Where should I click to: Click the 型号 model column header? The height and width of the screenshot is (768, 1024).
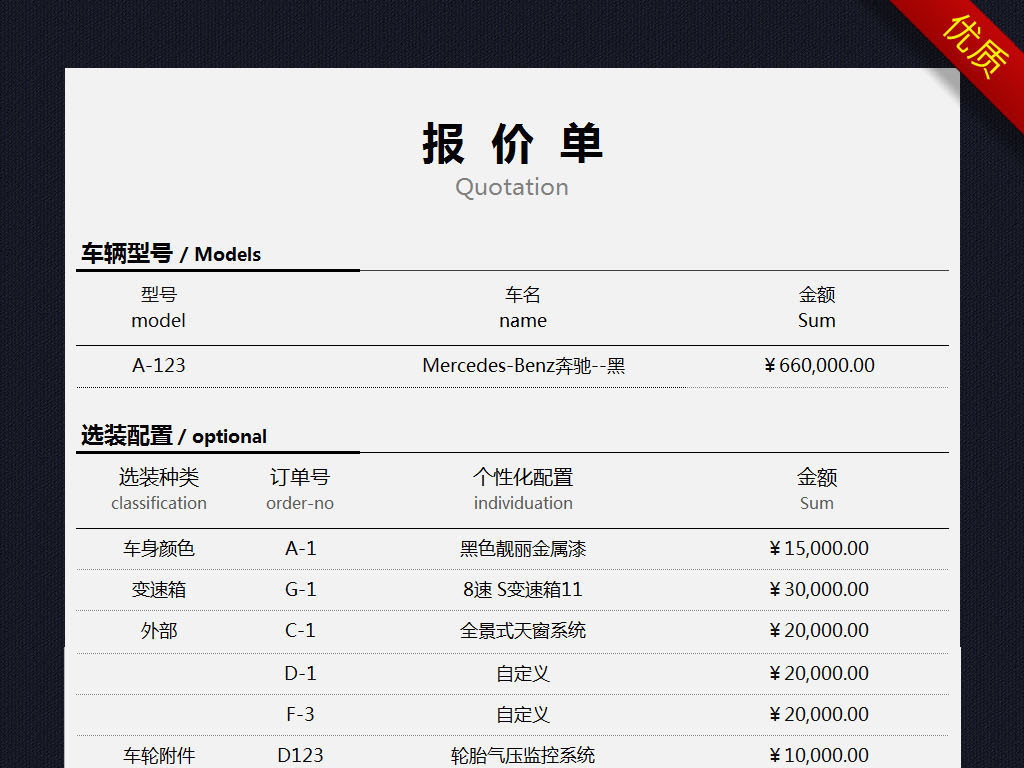[157, 307]
